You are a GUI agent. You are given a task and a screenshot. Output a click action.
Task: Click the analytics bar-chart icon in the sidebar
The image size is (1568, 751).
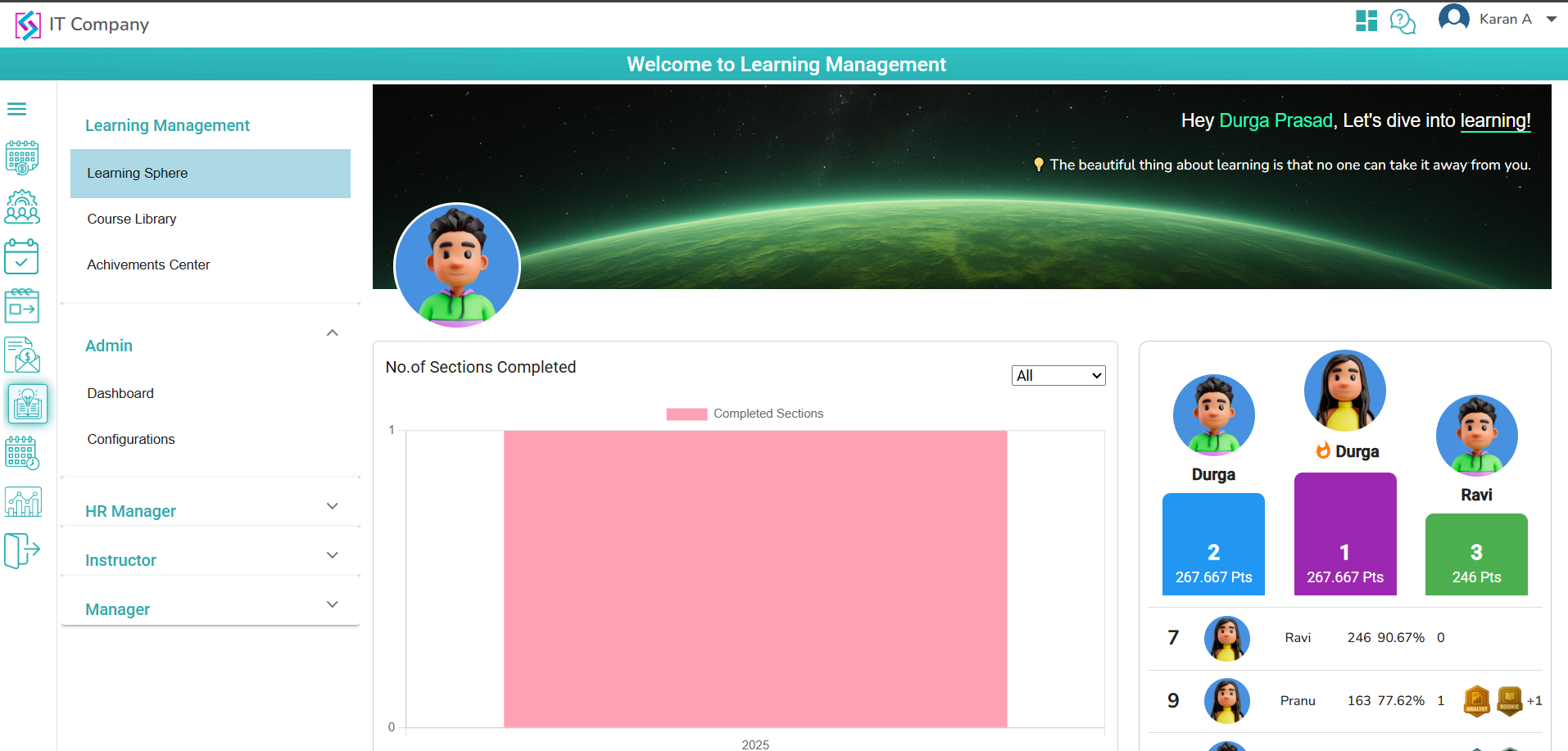[23, 501]
